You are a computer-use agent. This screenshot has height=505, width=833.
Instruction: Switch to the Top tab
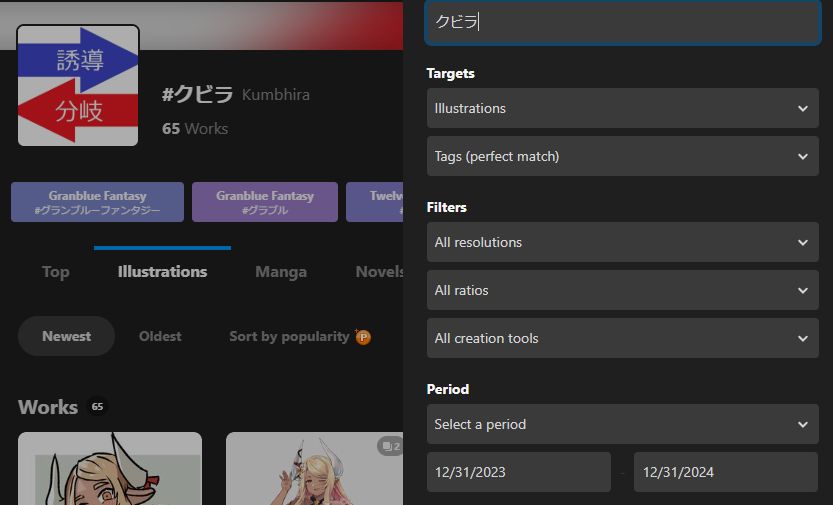pos(56,272)
